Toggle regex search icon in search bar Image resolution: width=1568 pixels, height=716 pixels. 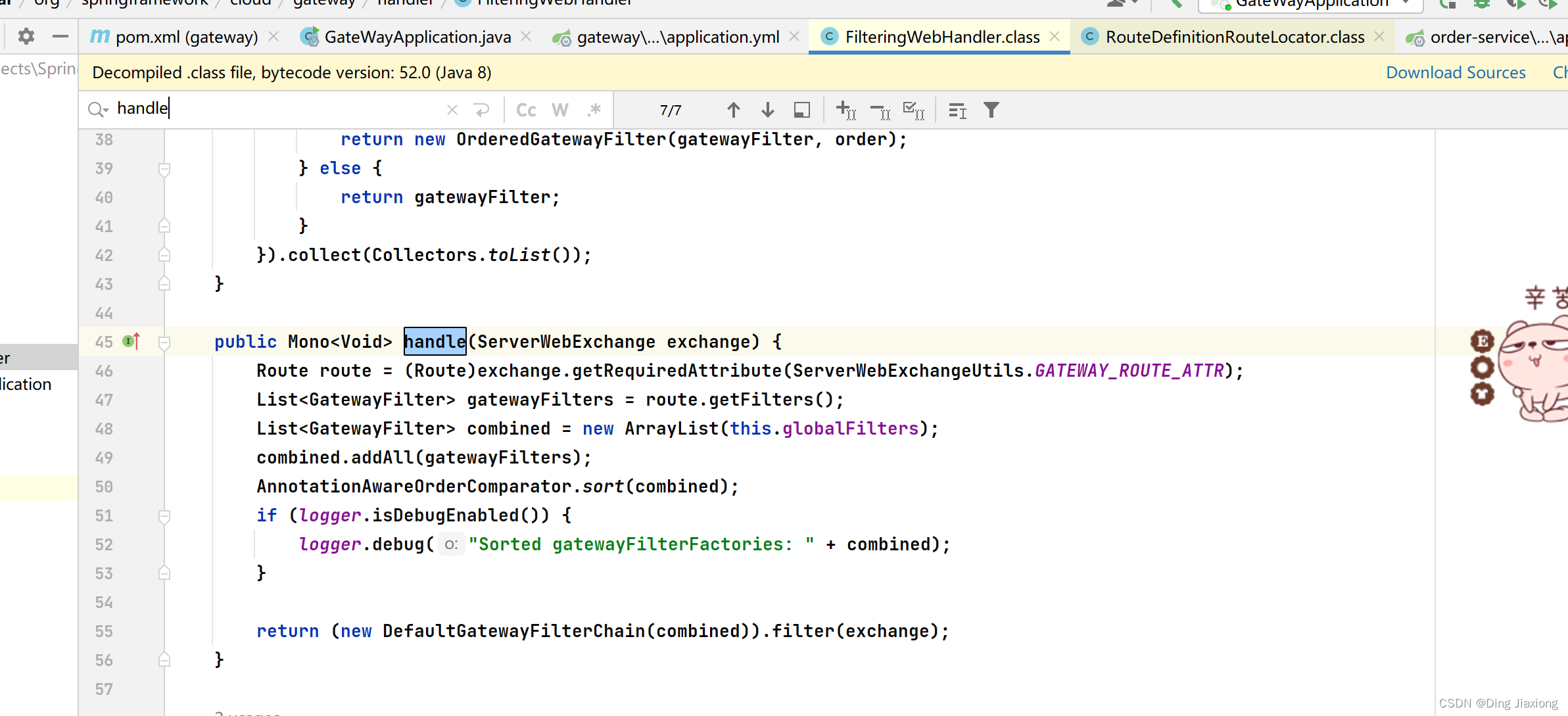tap(594, 110)
